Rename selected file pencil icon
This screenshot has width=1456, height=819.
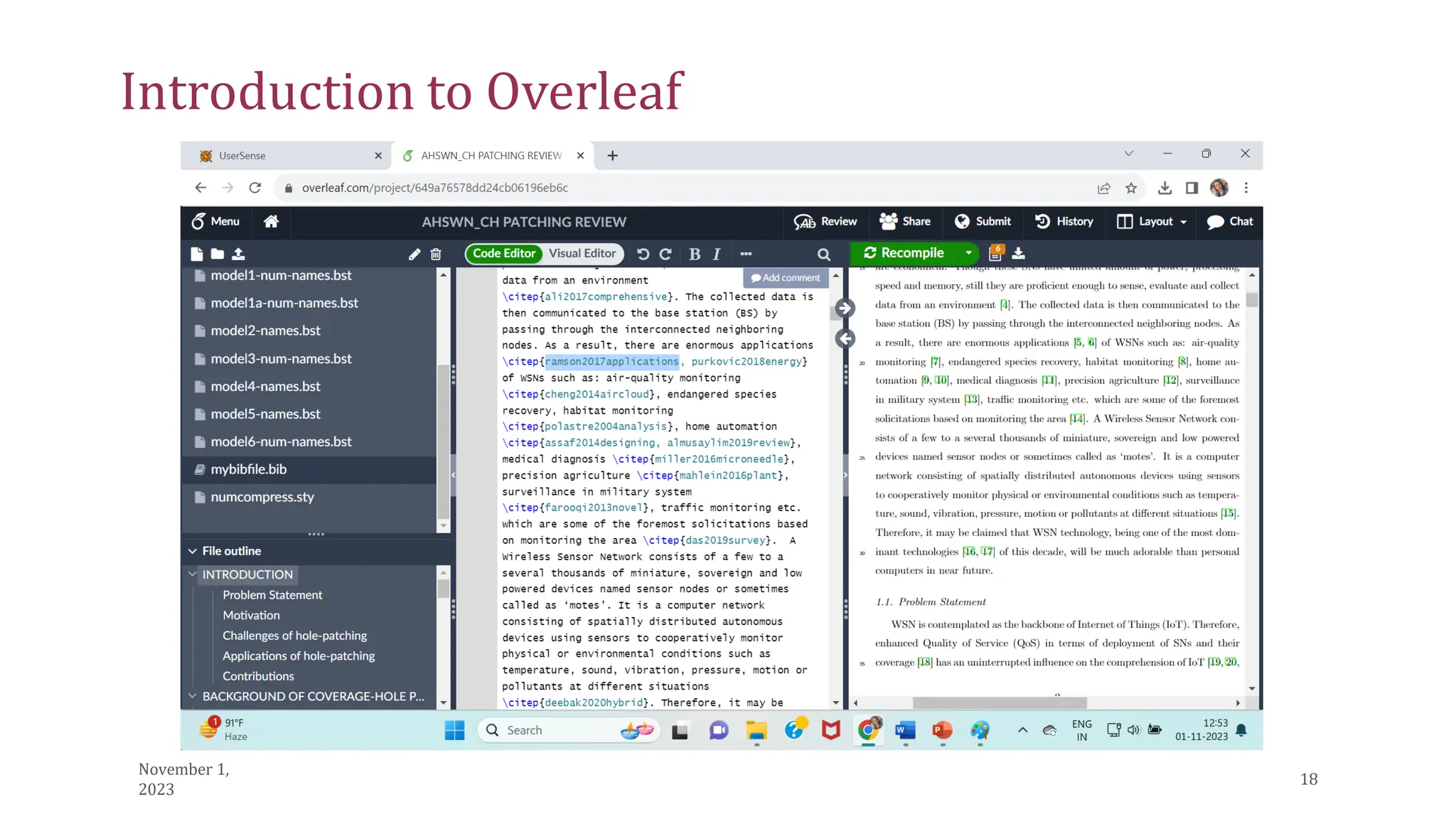point(414,254)
